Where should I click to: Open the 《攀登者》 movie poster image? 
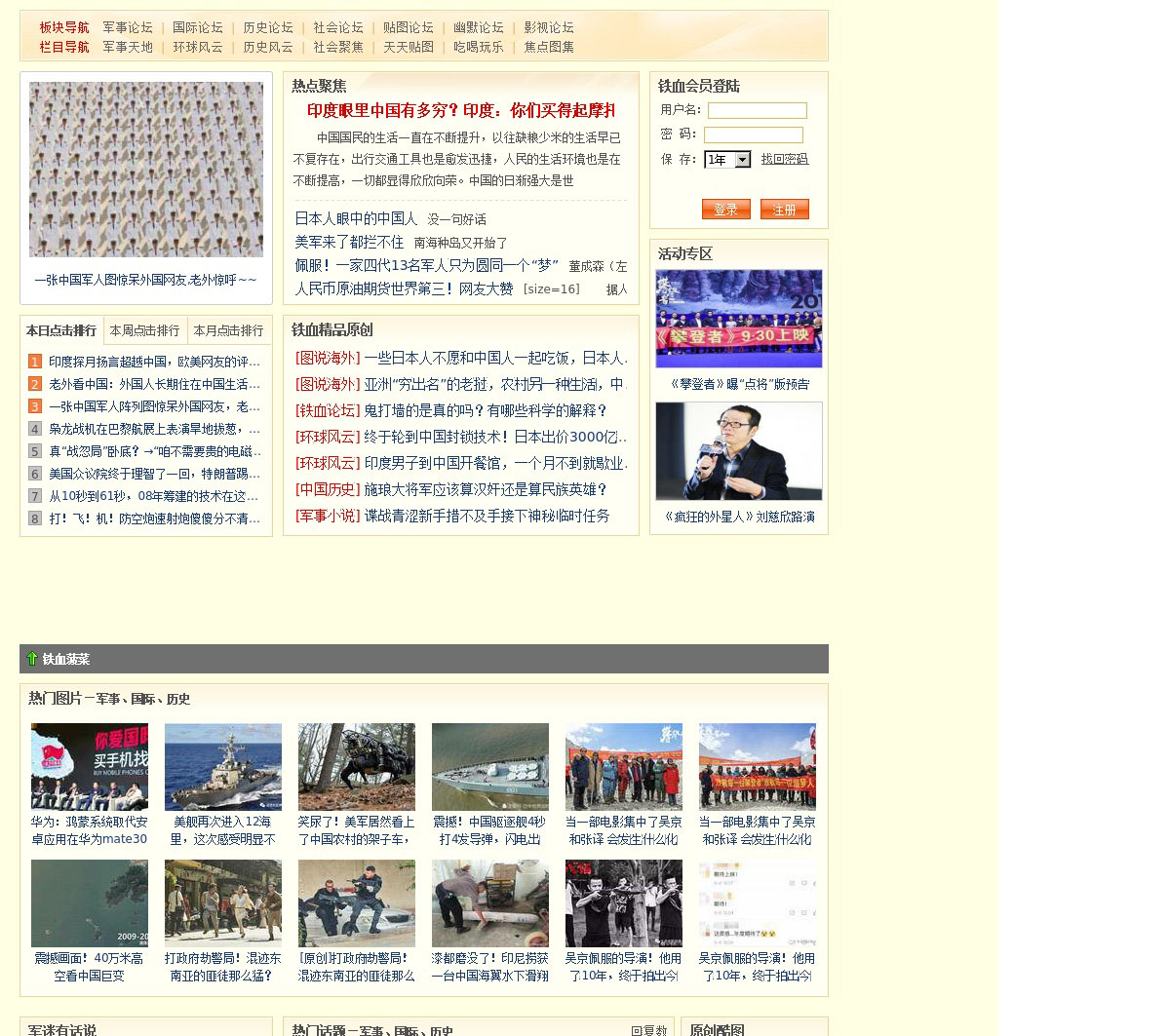738,319
